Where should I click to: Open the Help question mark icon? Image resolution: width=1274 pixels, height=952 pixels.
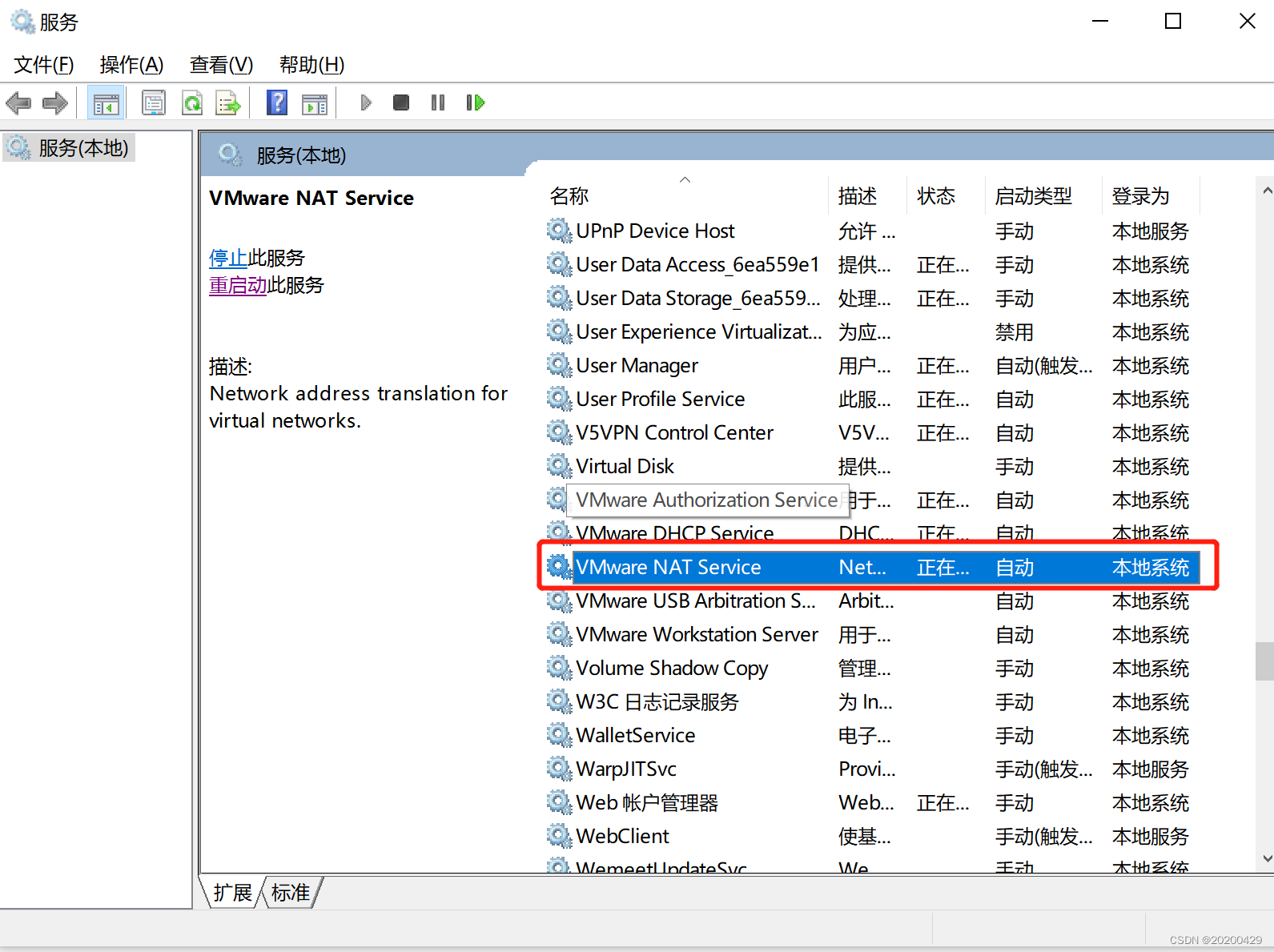(x=277, y=102)
